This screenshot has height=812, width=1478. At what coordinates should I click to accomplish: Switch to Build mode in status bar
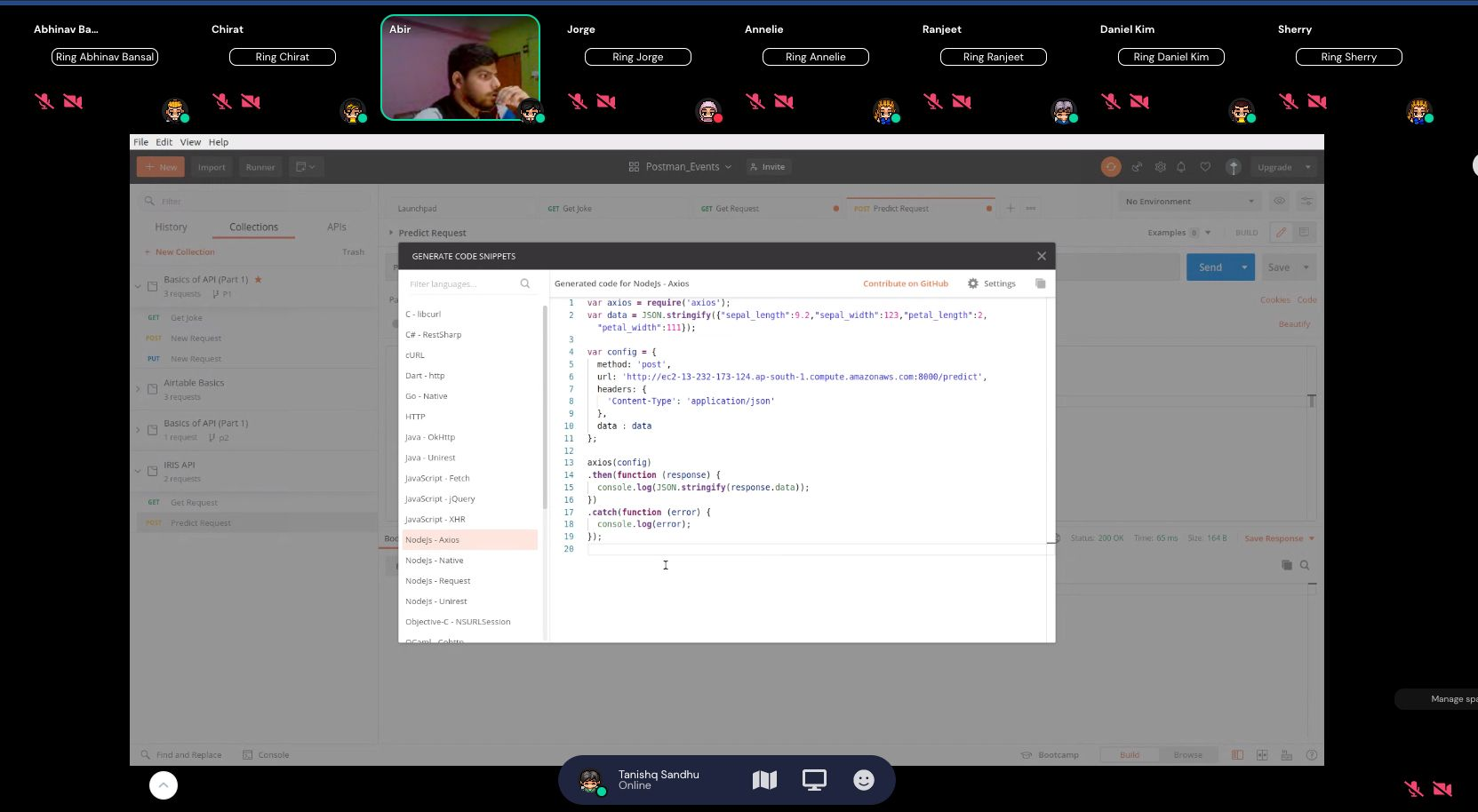click(x=1130, y=755)
